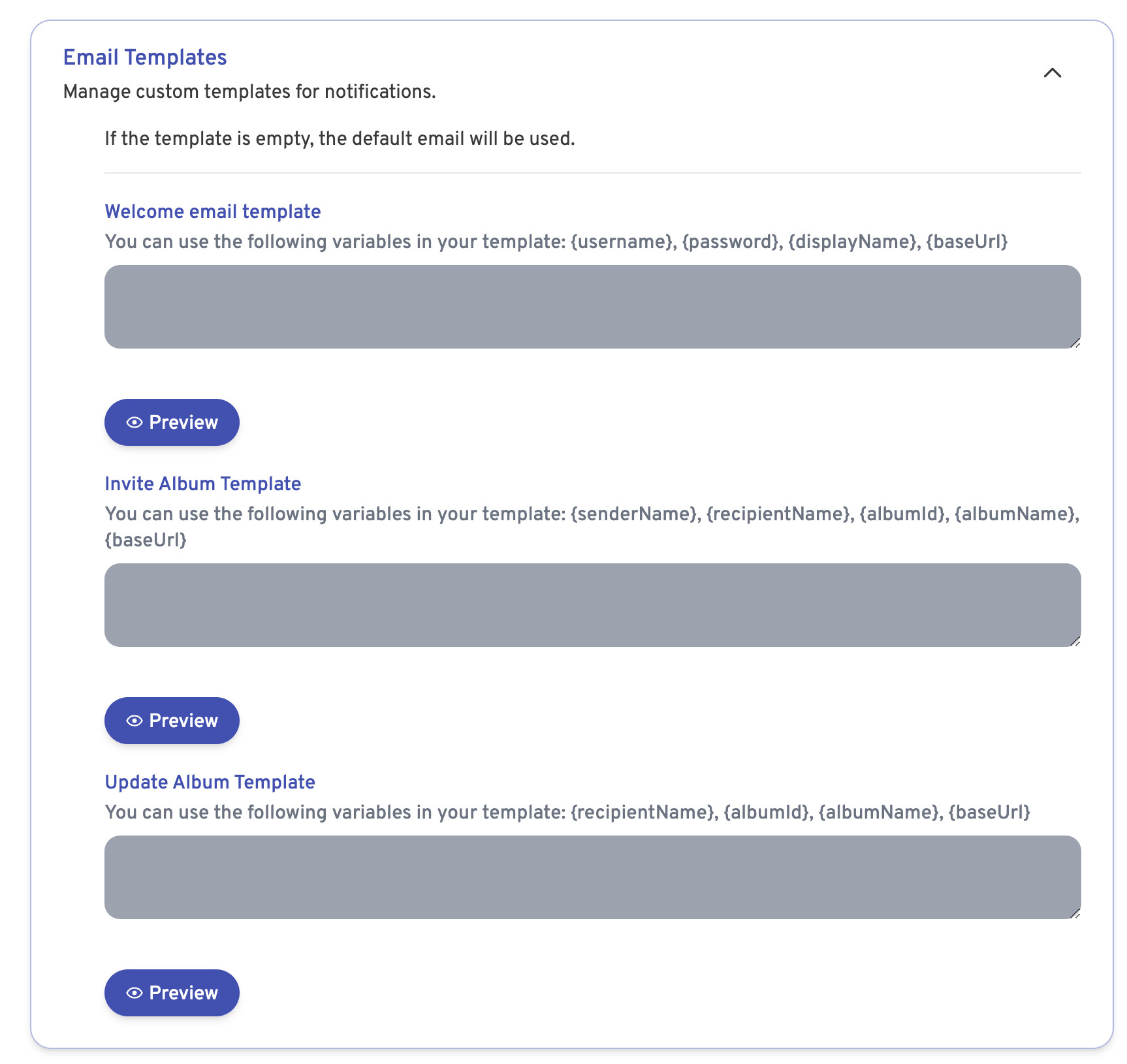
Task: Focus the Update Album Template text area
Action: point(593,877)
